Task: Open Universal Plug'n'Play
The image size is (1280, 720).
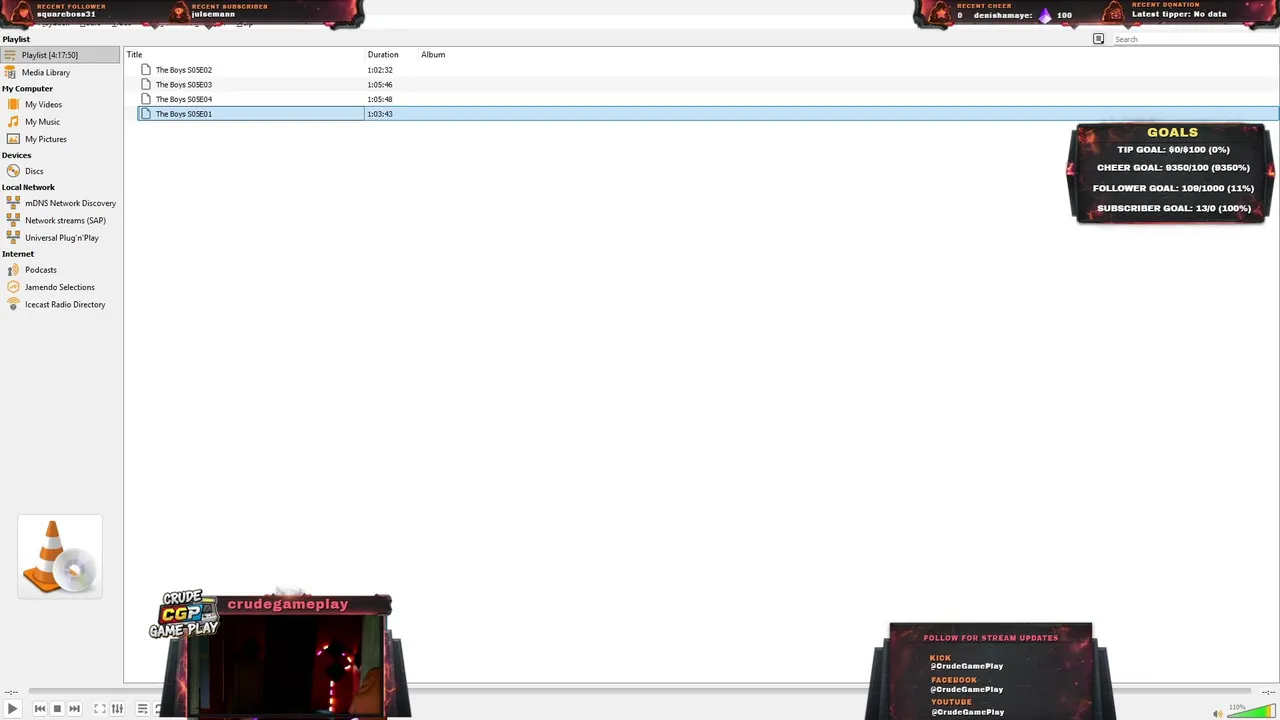Action: coord(60,238)
